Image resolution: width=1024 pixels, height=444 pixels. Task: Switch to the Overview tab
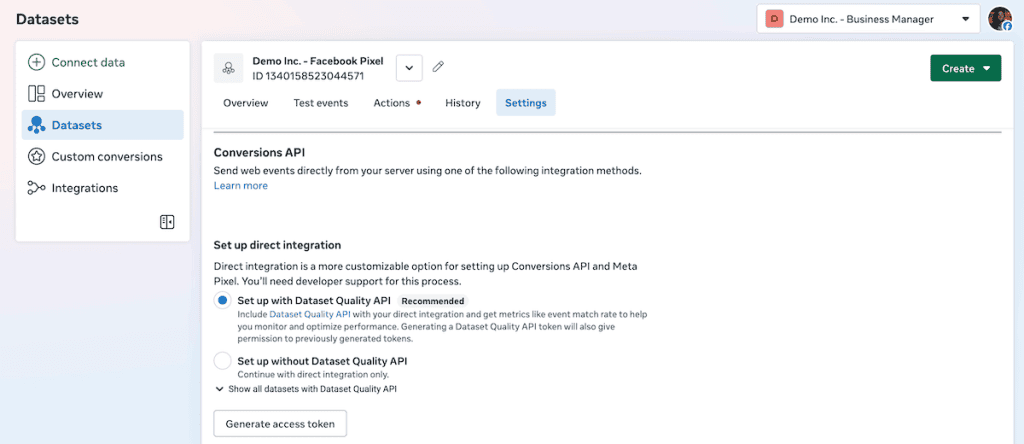246,103
